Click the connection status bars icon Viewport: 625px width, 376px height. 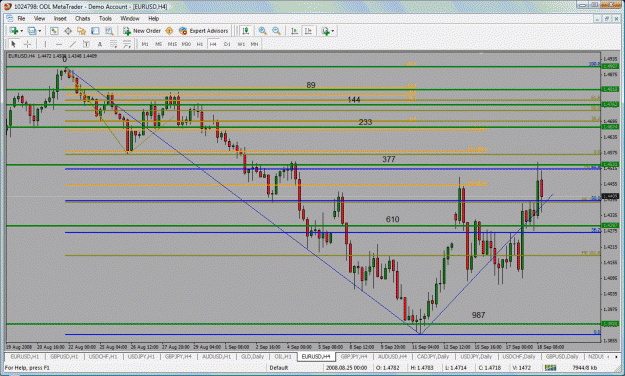tap(550, 368)
